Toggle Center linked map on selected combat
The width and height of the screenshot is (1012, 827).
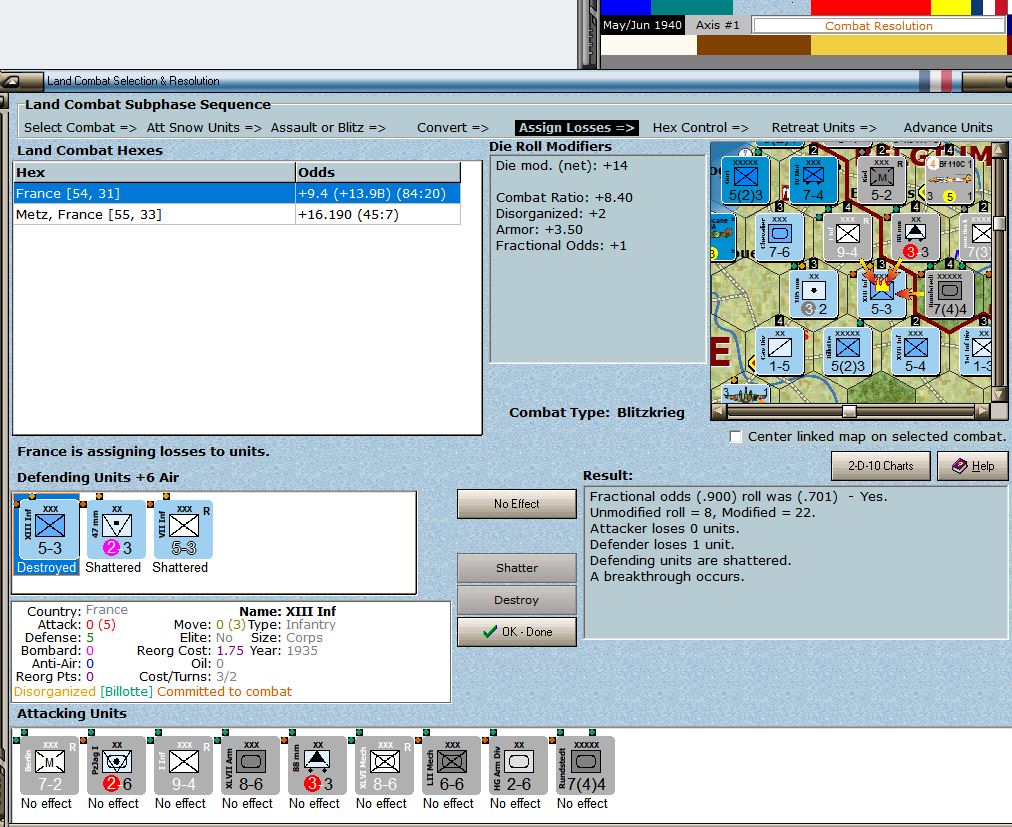735,436
